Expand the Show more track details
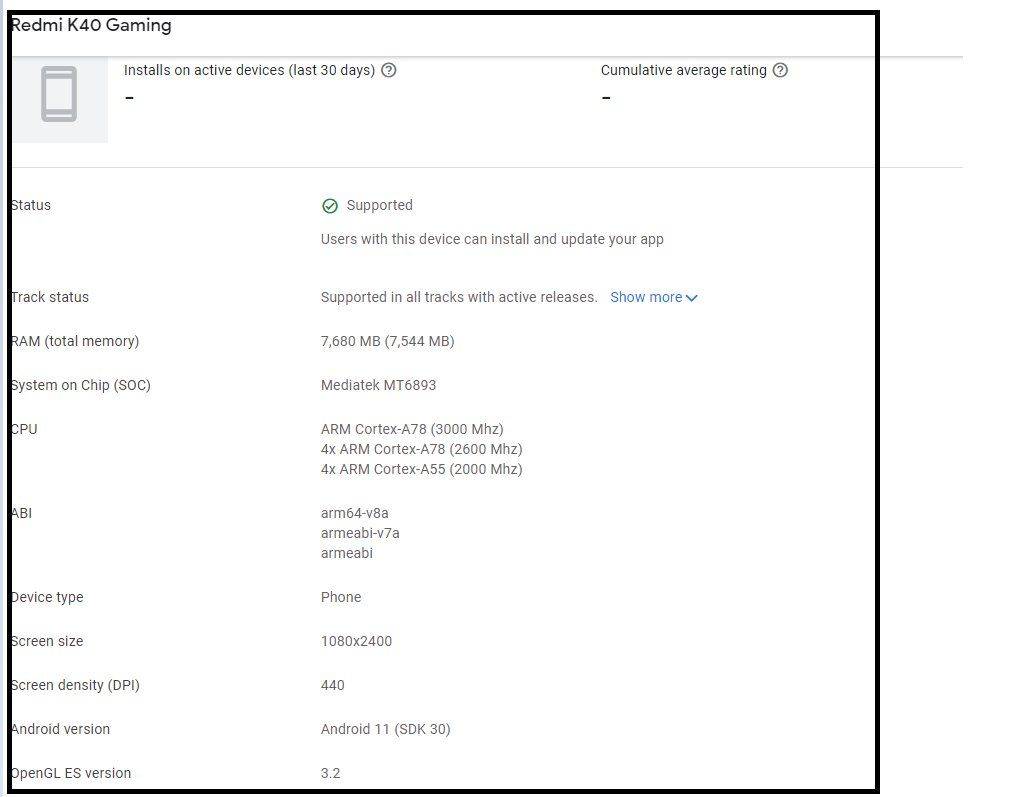Screen dimensions: 1011x797 click(646, 297)
